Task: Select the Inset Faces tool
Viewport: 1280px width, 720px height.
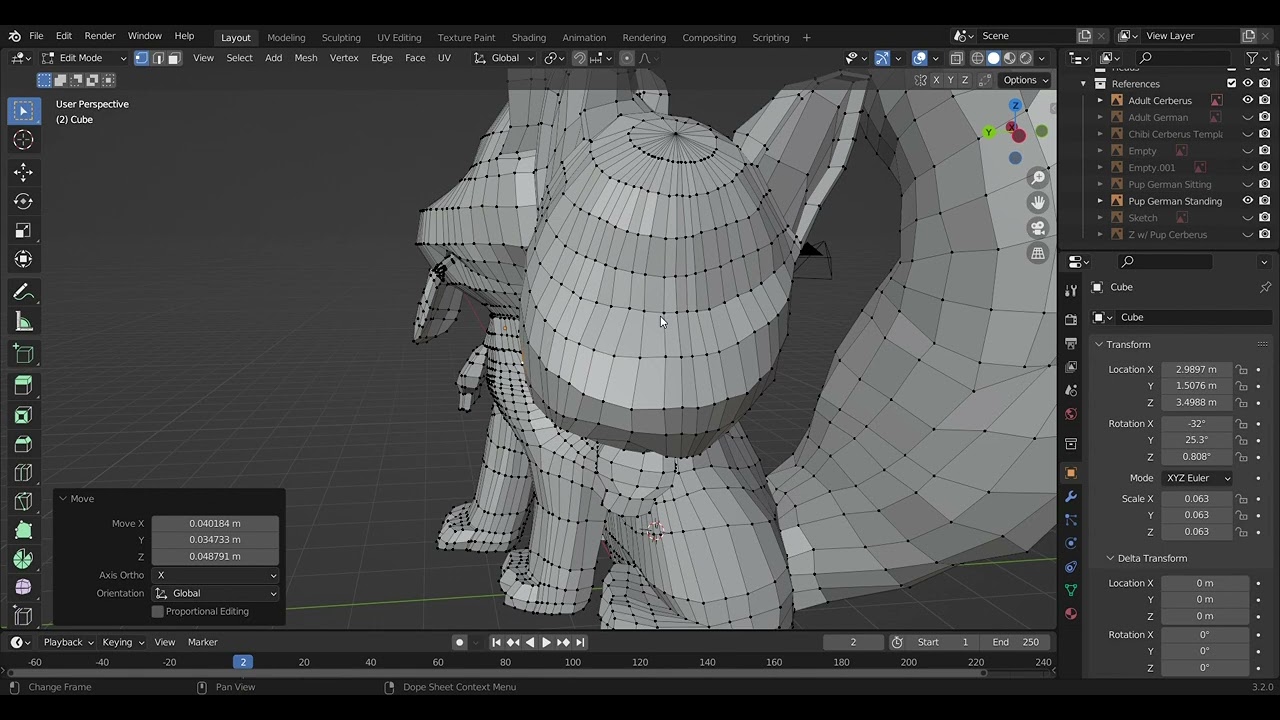Action: [x=23, y=415]
